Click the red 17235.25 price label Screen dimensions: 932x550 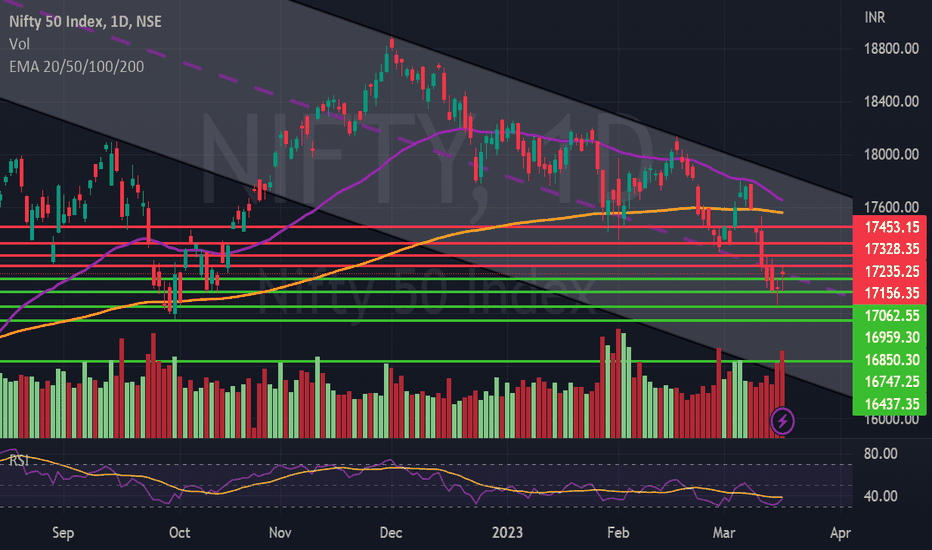point(892,271)
